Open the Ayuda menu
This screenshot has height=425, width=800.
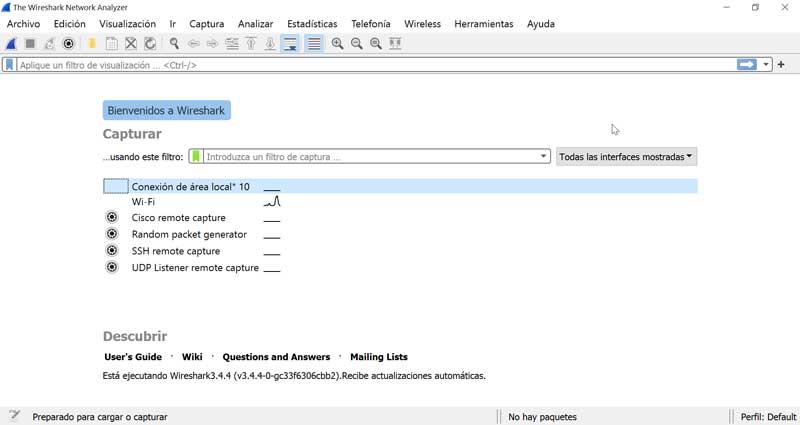[541, 24]
